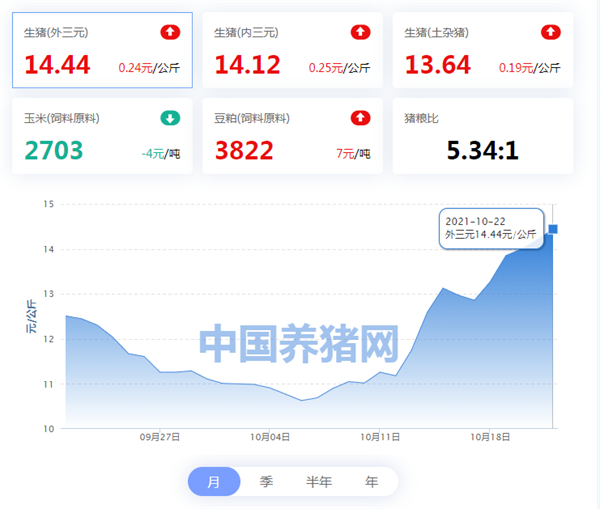Viewport: 600px width, 509px height.
Task: Click the 0.25元/公斤 change text
Action: tap(339, 68)
